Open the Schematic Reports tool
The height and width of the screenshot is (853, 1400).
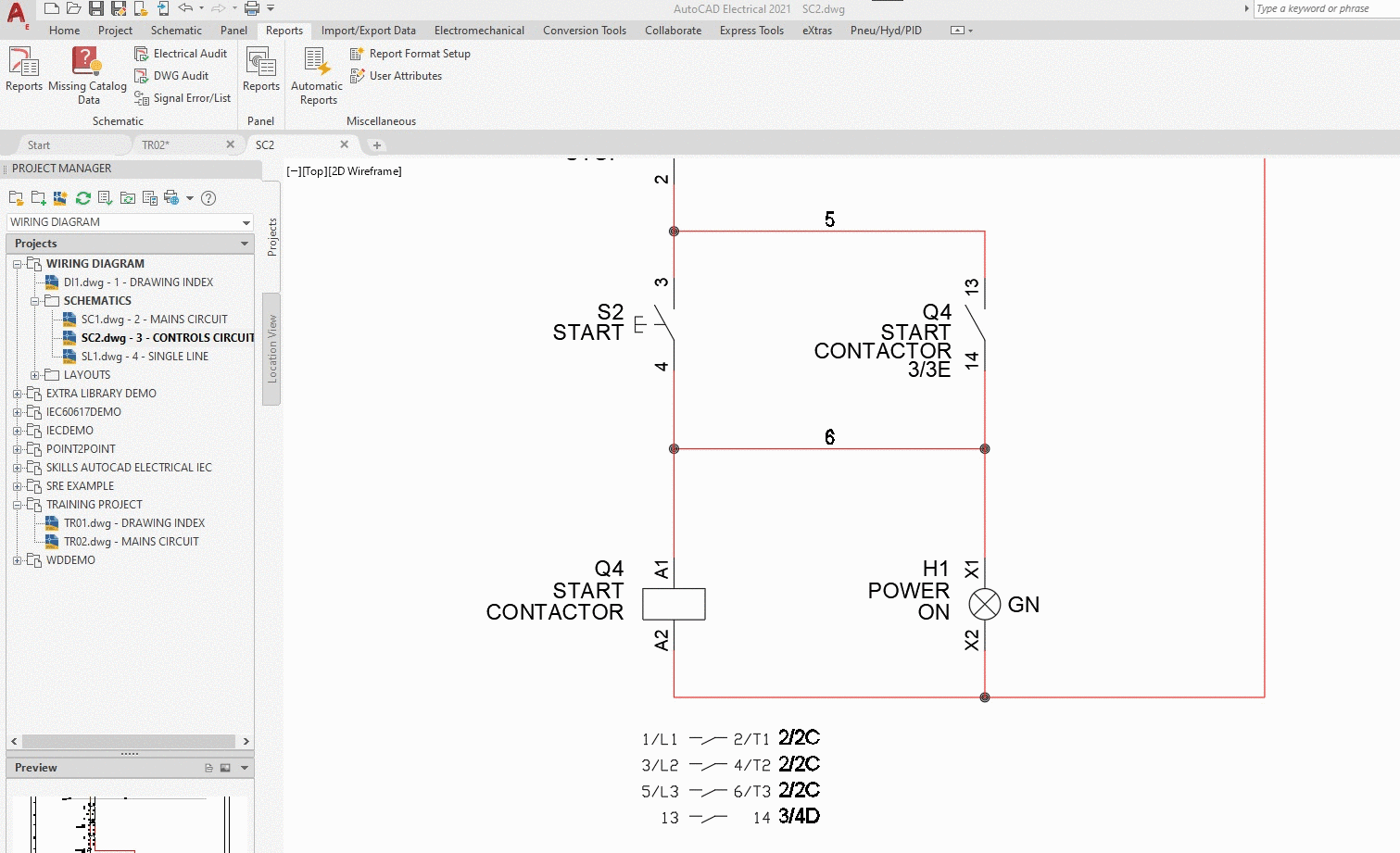(x=24, y=70)
